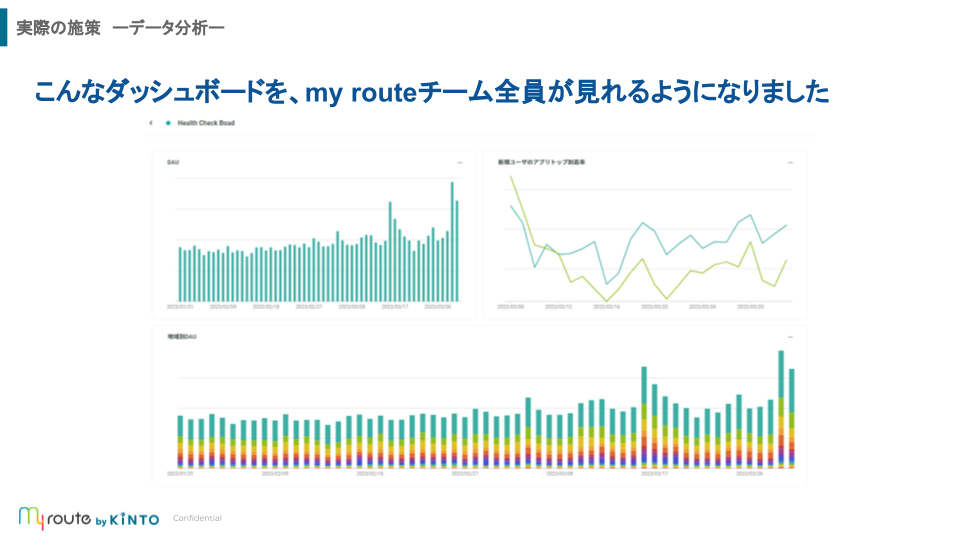Click the teal dot icon before Health Check Boad
960x540 pixels.
[168, 123]
